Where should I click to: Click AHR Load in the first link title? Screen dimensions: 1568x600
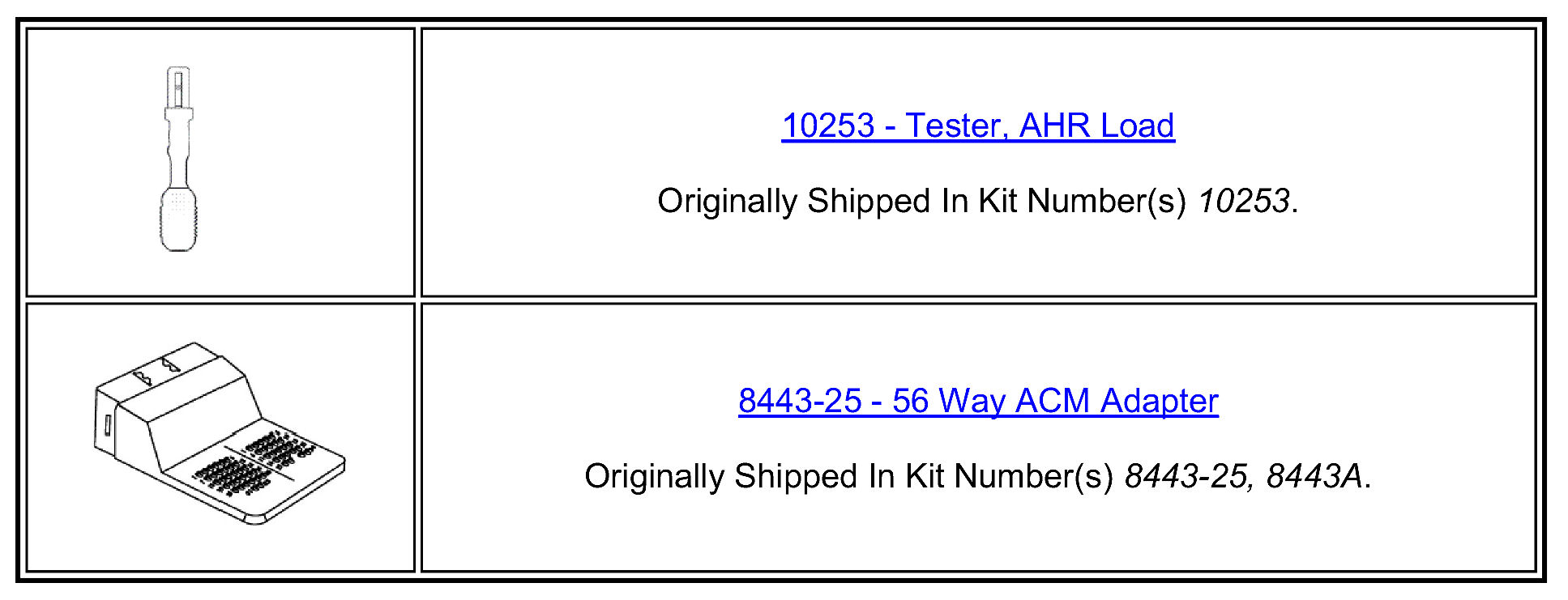pos(1097,126)
